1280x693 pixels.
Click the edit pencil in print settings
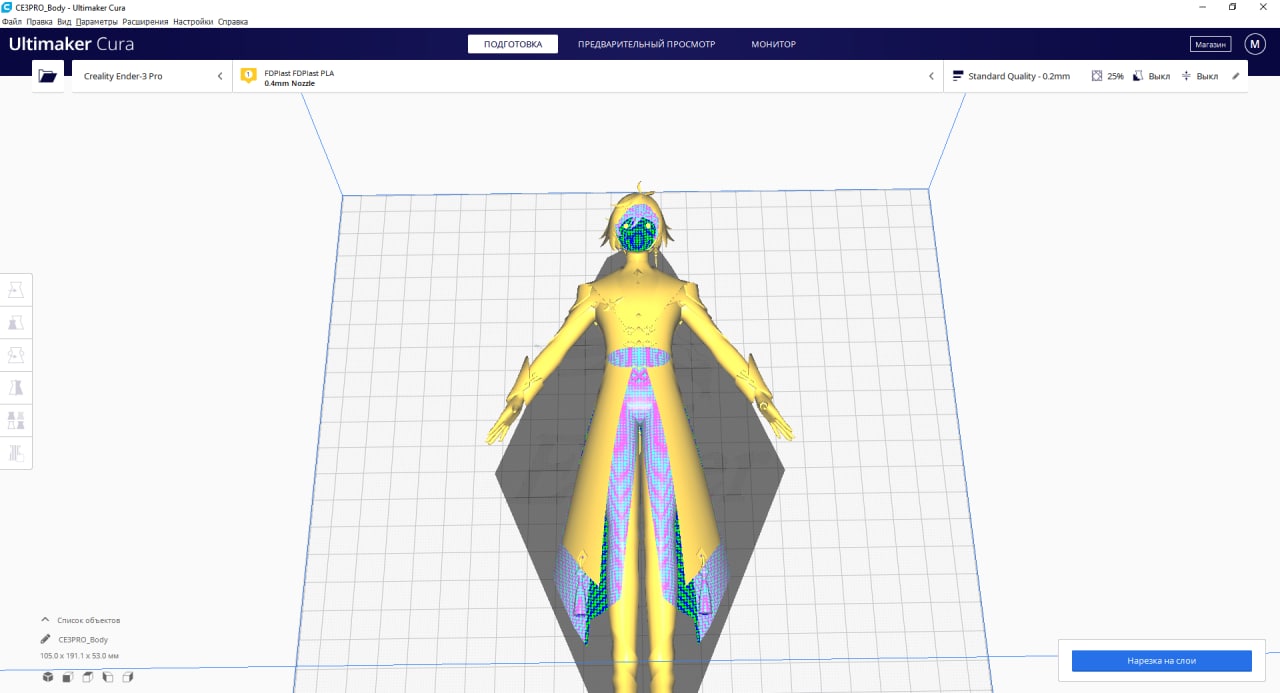[1235, 76]
